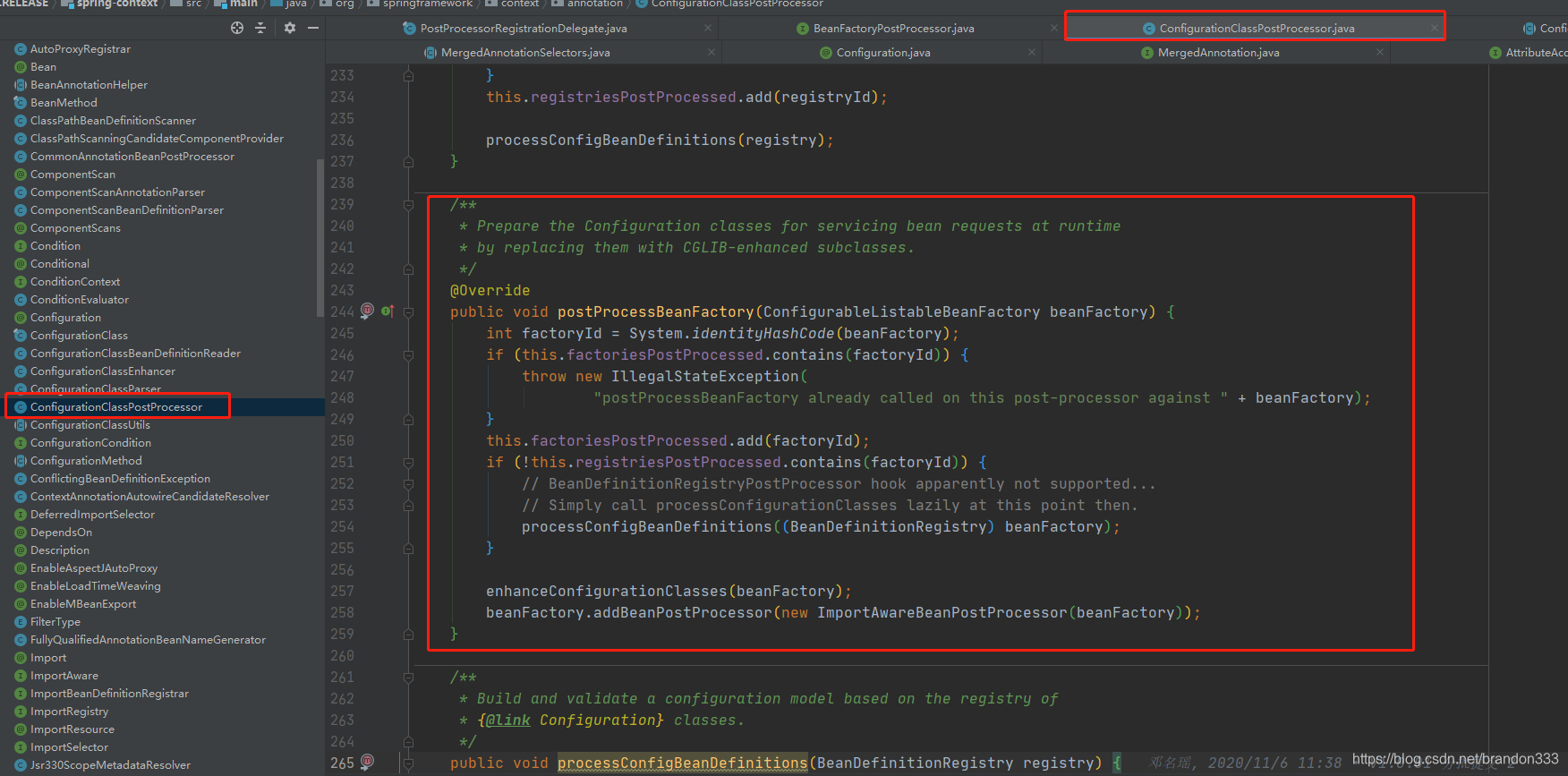
Task: Collapse the Javadoc comment starting at line 239
Action: (x=408, y=205)
